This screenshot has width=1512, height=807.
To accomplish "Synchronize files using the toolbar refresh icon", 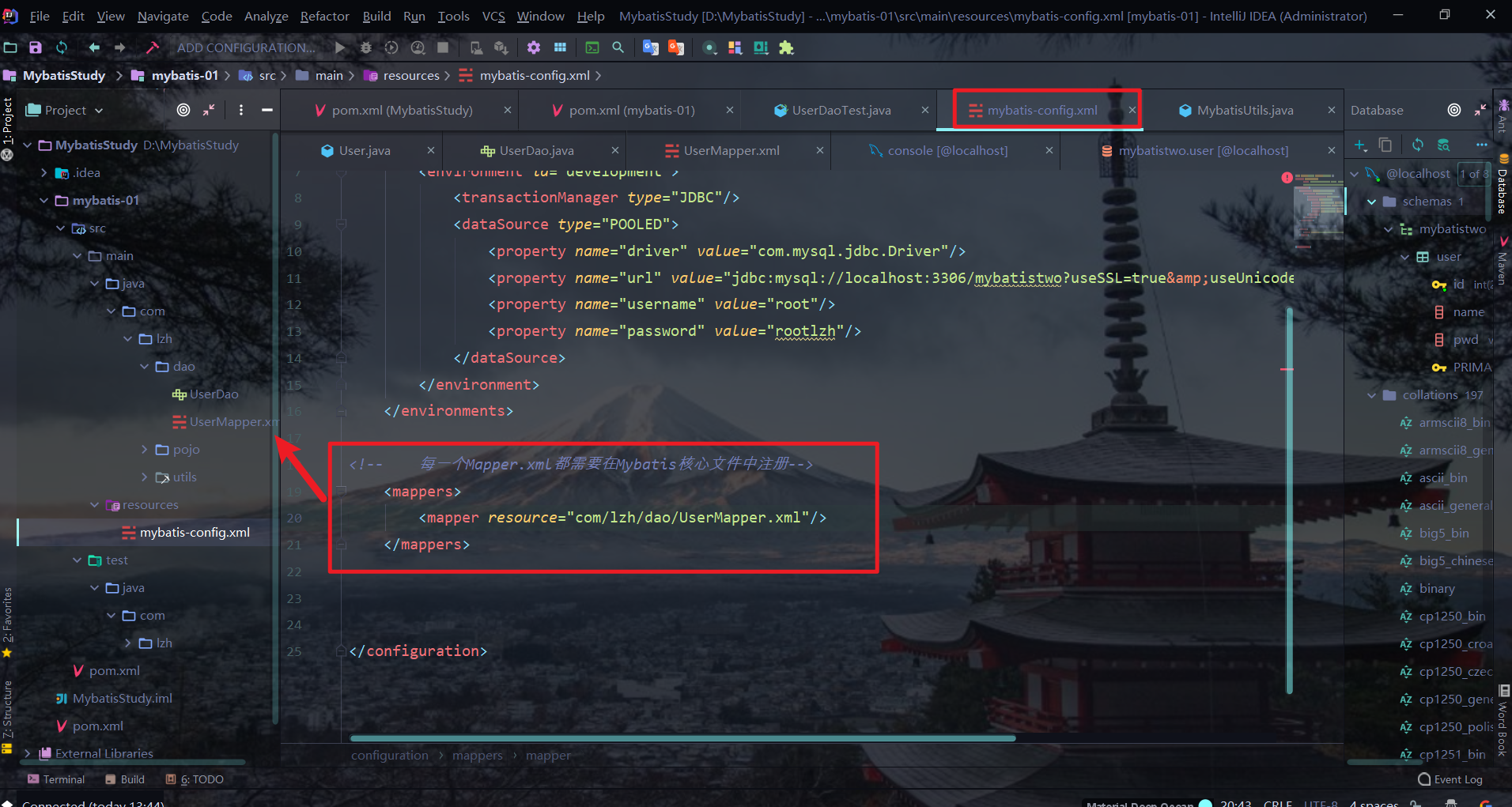I will pos(62,47).
